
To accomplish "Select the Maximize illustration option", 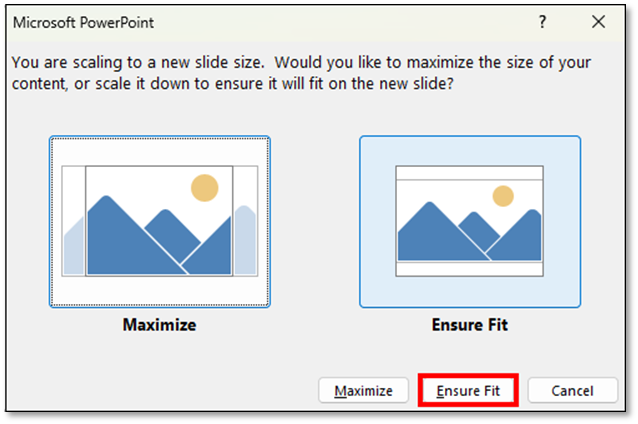I will [159, 221].
